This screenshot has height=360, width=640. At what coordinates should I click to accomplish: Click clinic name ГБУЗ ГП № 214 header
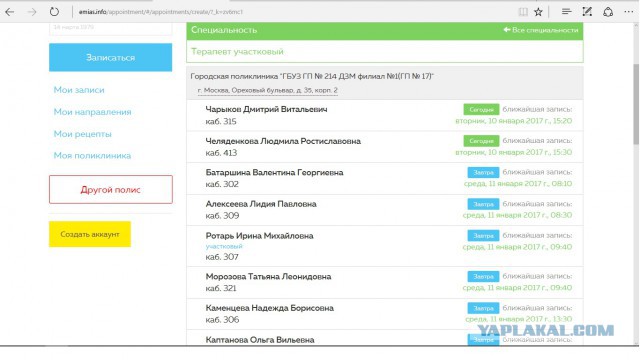pyautogui.click(x=312, y=76)
